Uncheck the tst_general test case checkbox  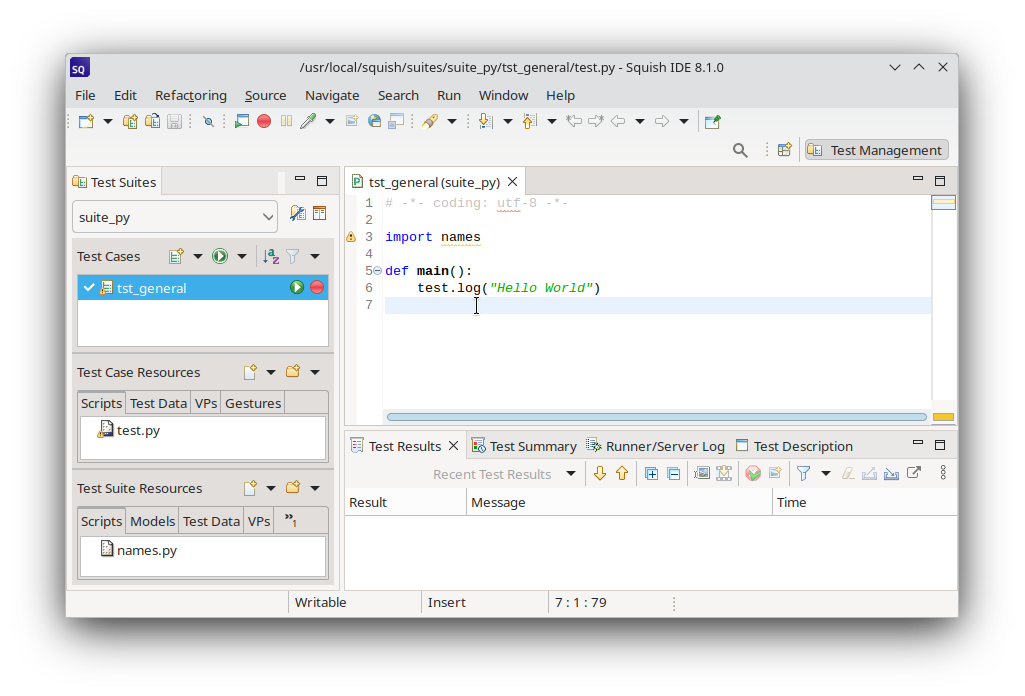click(89, 287)
